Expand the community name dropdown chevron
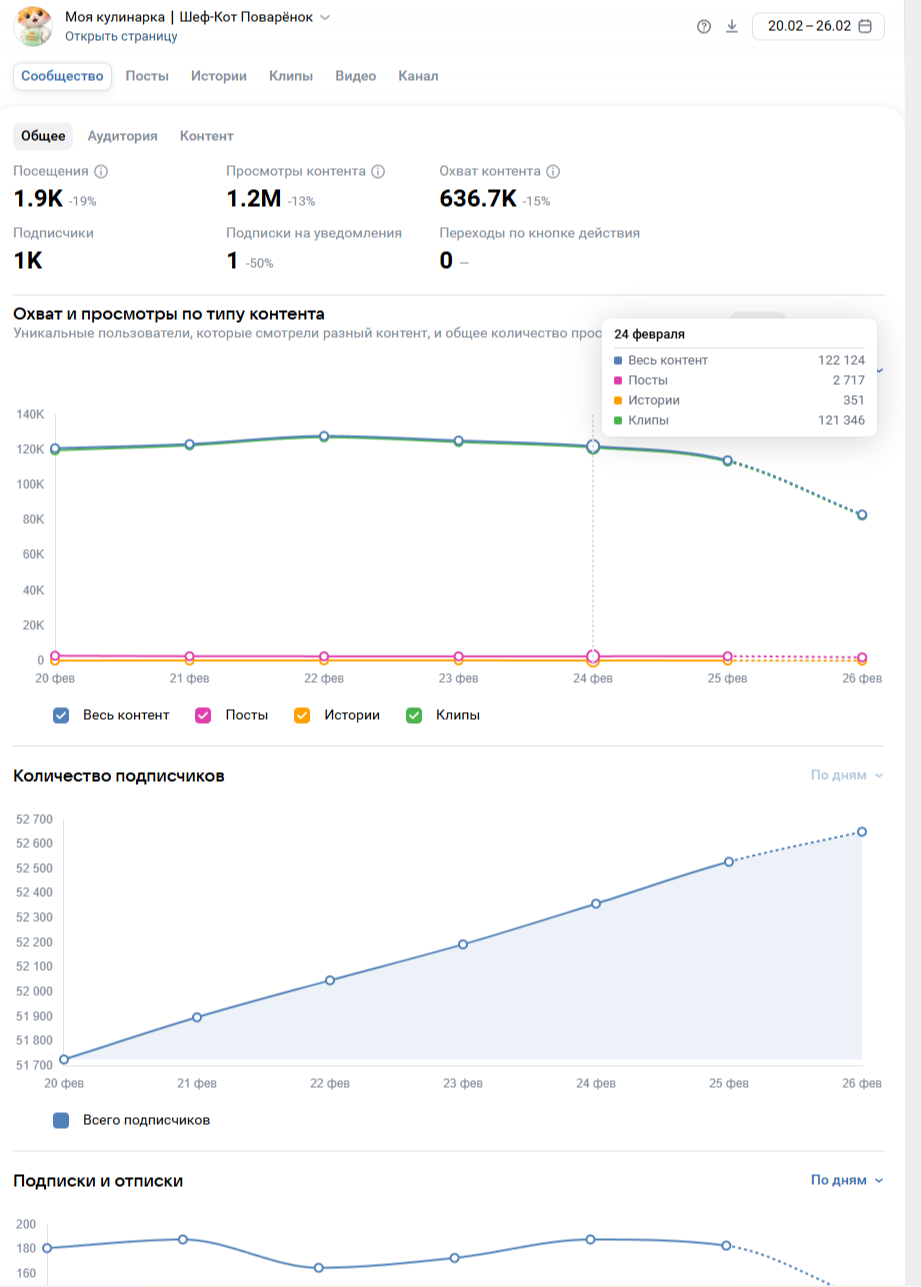Image resolution: width=921 pixels, height=1287 pixels. 325,17
